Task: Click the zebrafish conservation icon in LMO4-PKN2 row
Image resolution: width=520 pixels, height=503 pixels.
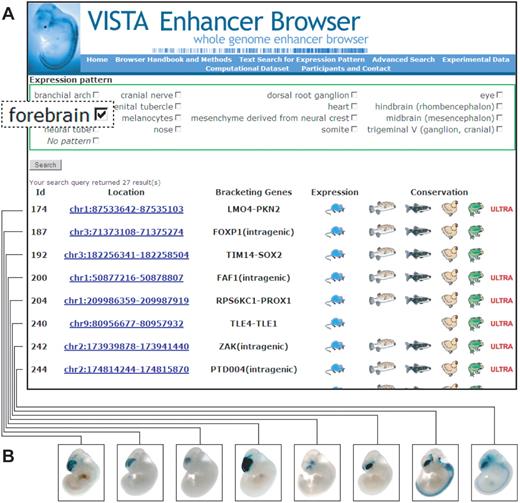Action: coord(418,209)
